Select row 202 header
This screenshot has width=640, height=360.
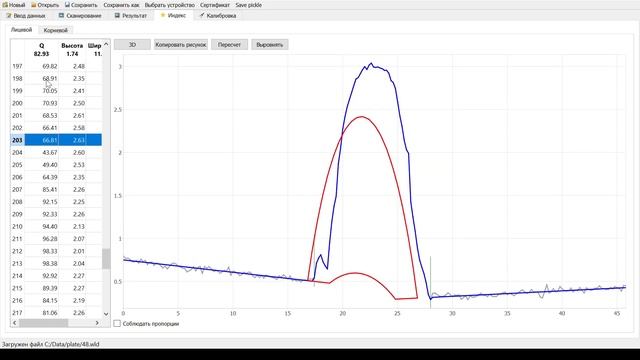[x=17, y=128]
